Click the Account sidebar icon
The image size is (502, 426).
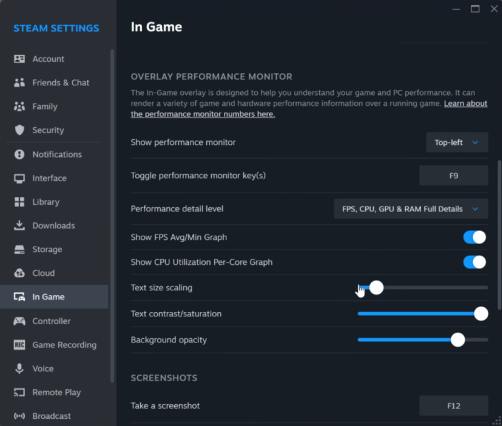19,59
